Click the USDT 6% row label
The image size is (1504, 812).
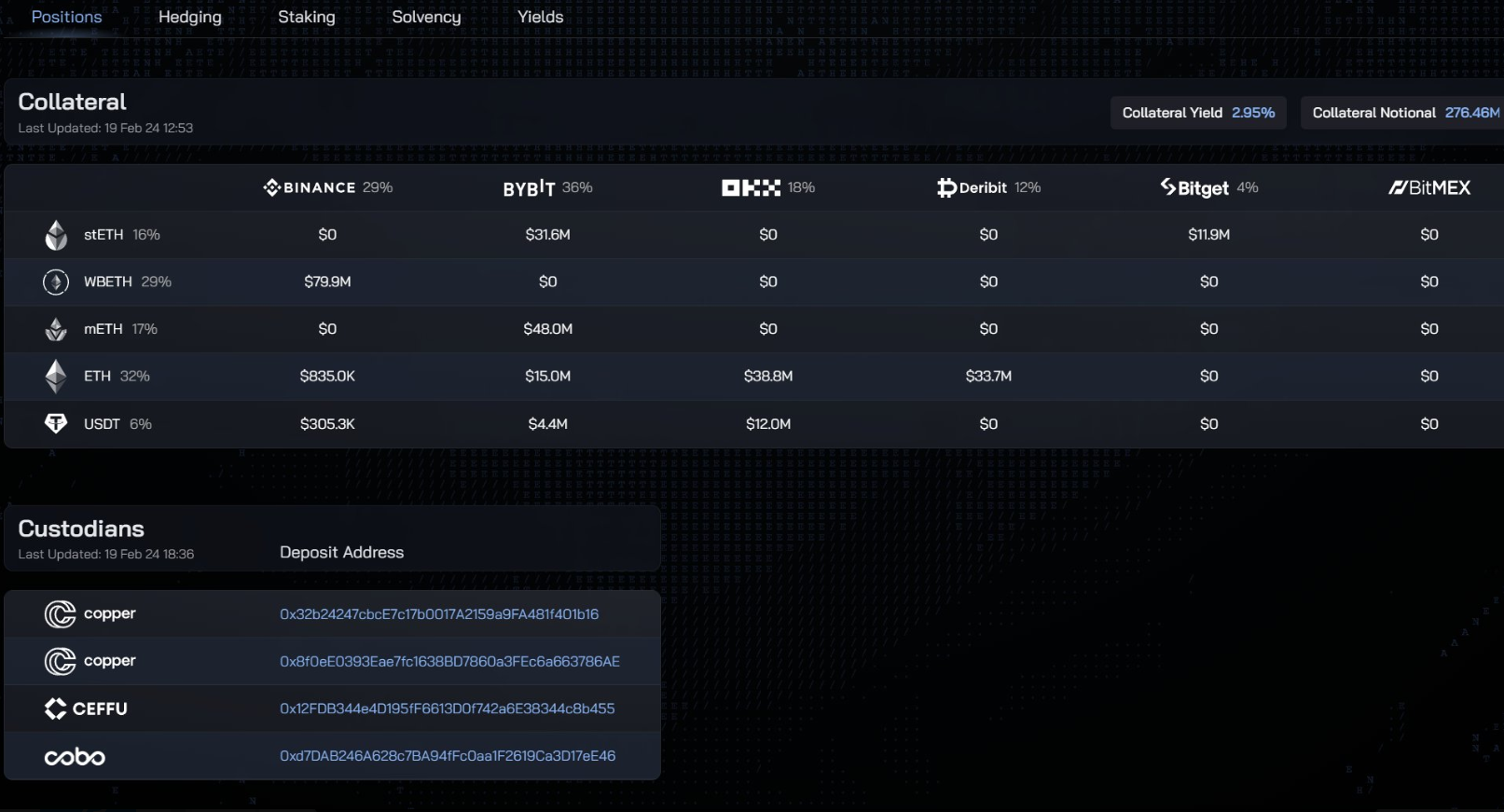pyautogui.click(x=117, y=424)
